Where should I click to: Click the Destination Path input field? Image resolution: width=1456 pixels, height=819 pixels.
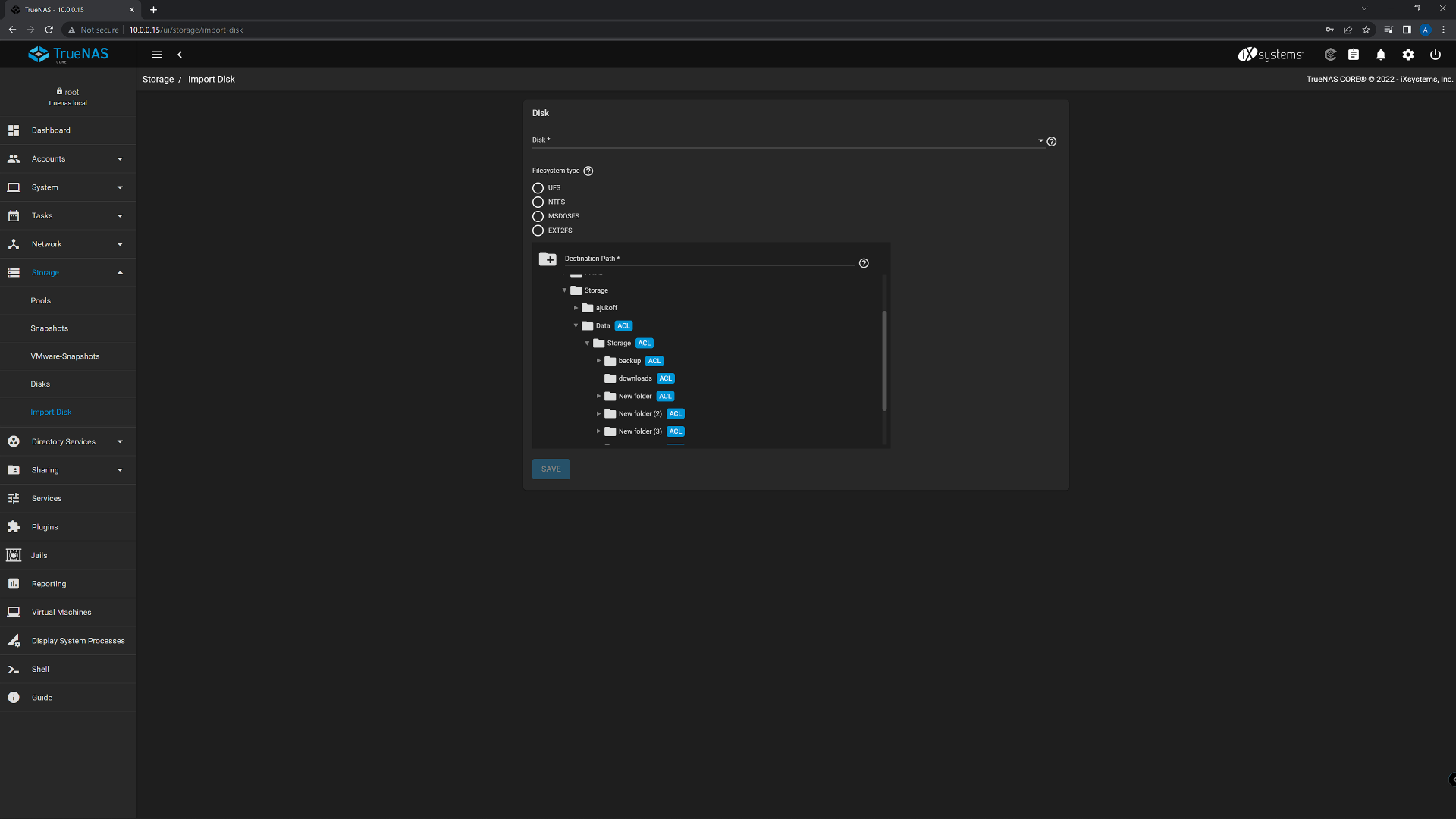(x=709, y=259)
